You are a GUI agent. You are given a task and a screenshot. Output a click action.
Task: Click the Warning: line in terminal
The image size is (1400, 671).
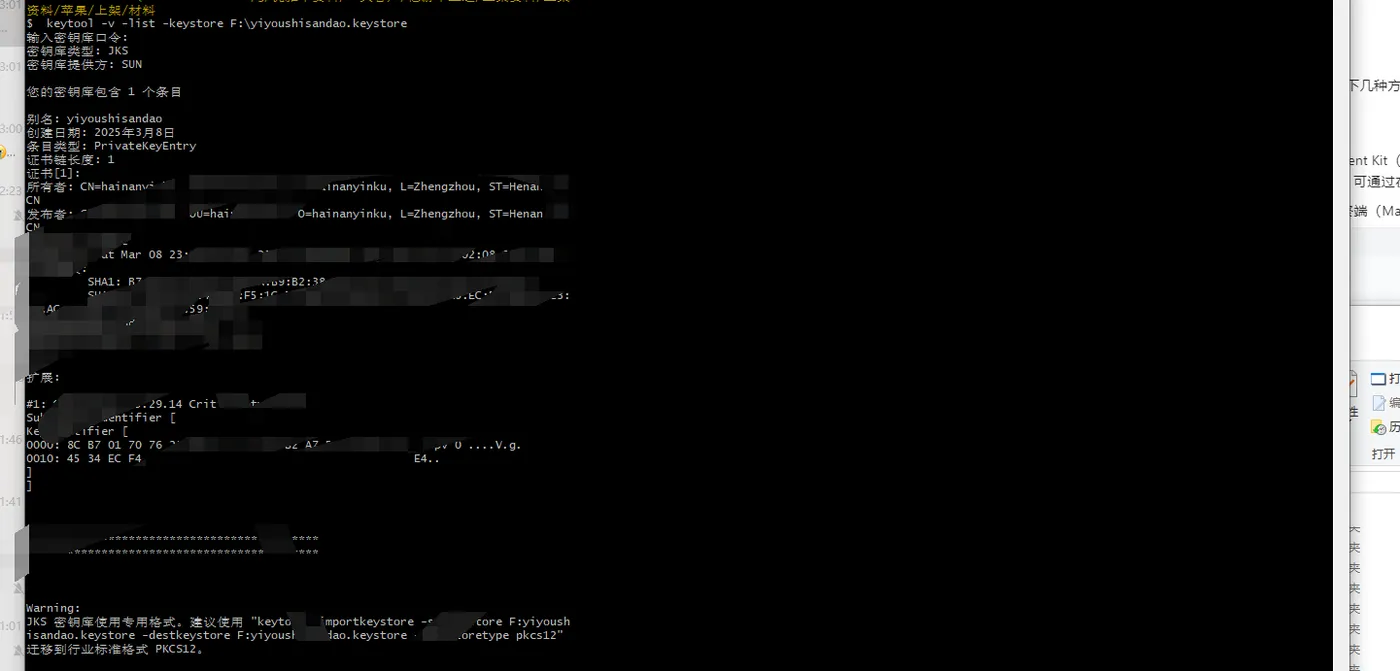coord(53,608)
